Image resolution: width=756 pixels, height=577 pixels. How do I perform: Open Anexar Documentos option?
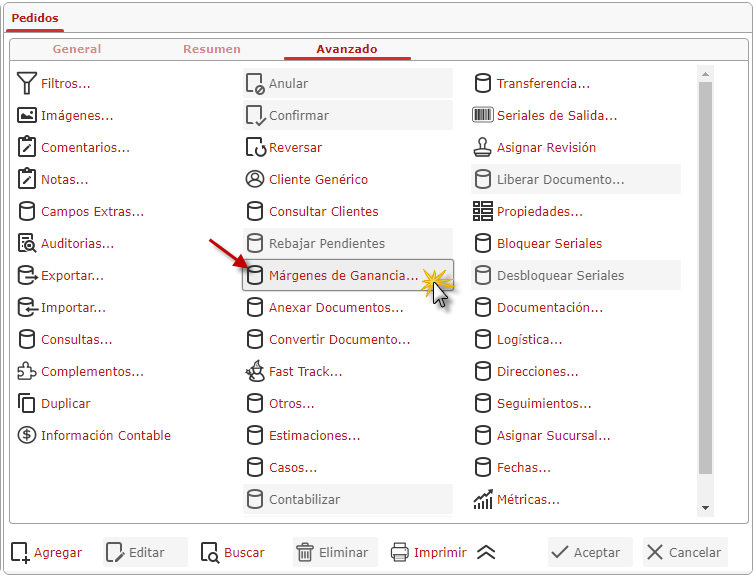pyautogui.click(x=348, y=307)
